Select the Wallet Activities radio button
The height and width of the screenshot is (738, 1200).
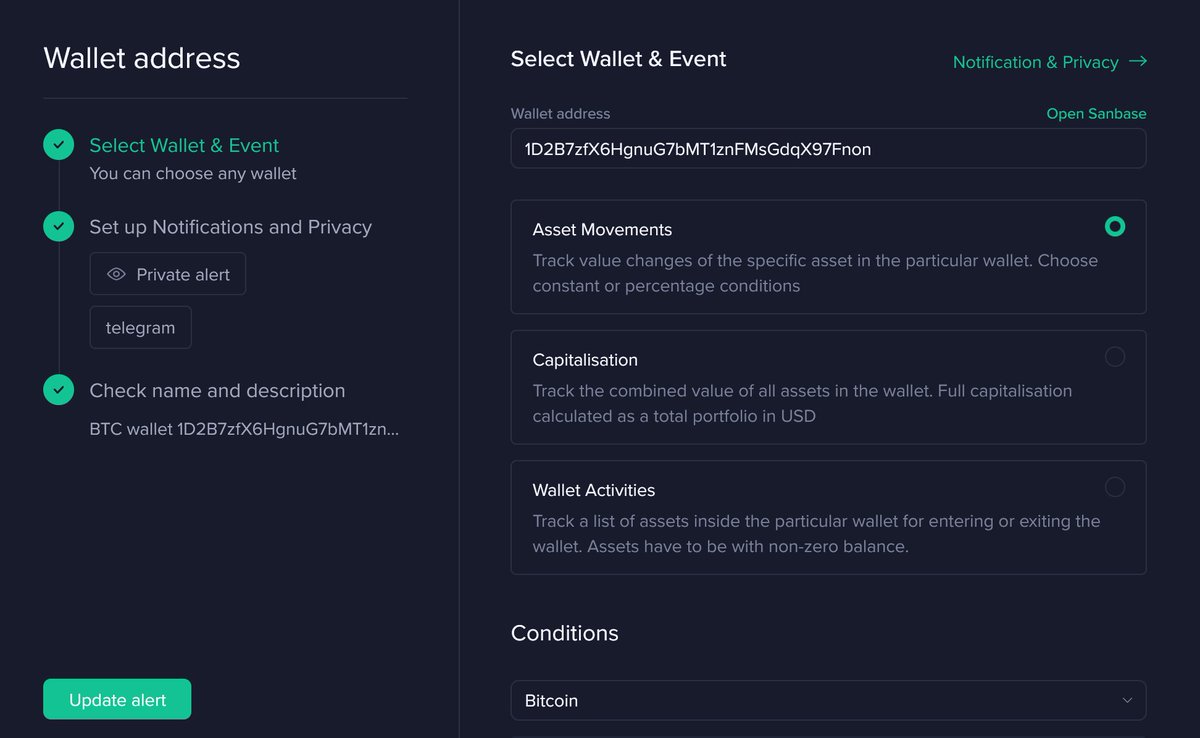tap(1114, 487)
